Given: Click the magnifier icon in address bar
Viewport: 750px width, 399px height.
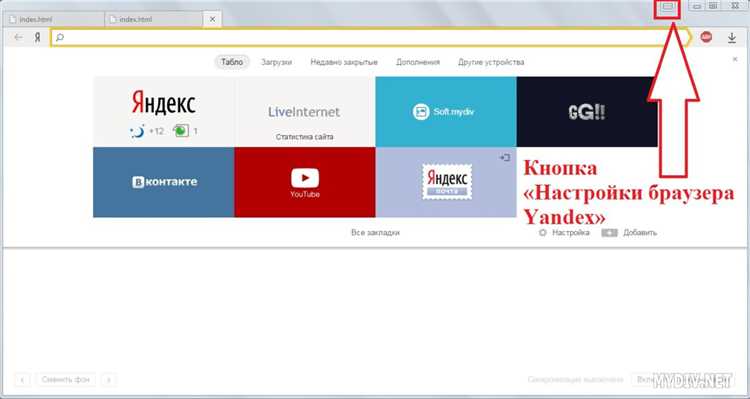Looking at the screenshot, I should (60, 37).
